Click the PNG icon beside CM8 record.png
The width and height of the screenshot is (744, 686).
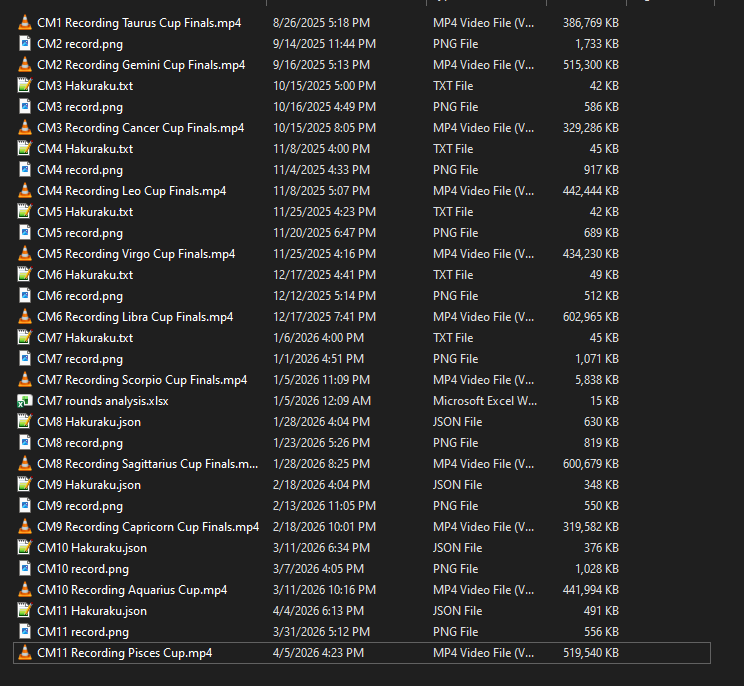[25, 443]
